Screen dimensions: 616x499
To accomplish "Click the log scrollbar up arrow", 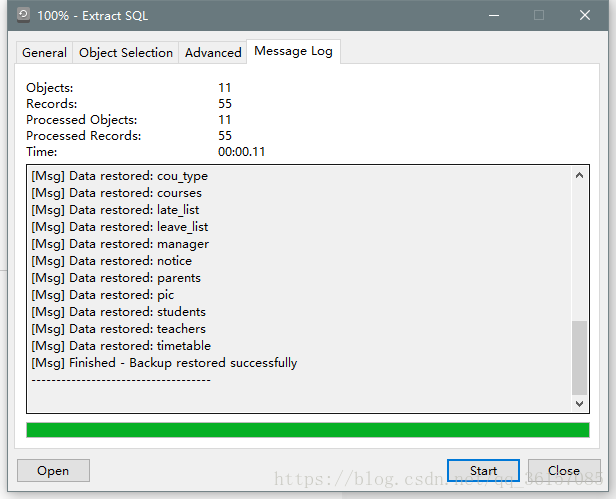I will pyautogui.click(x=580, y=175).
